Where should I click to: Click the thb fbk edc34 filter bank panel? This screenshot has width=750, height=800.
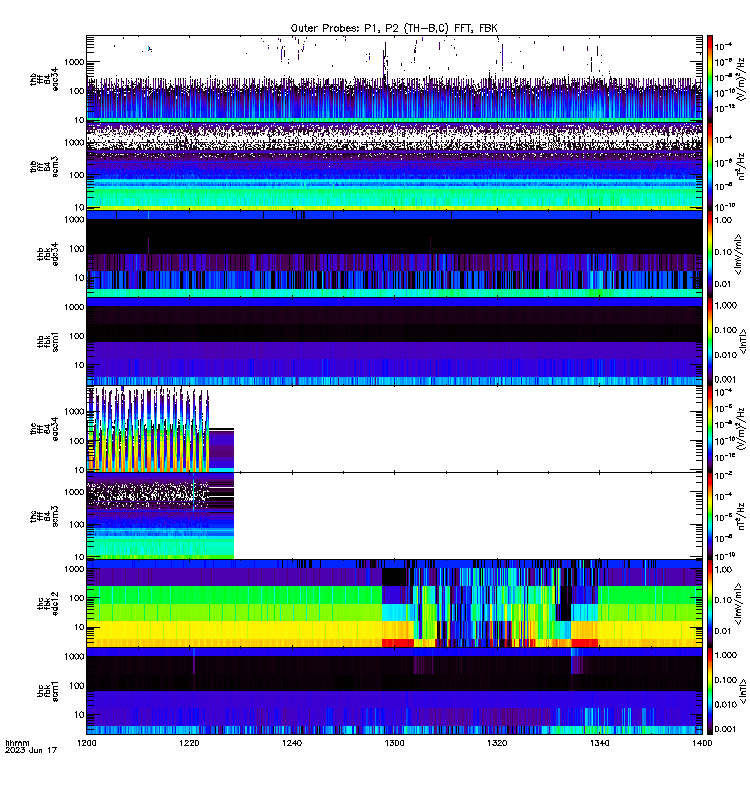click(x=394, y=254)
